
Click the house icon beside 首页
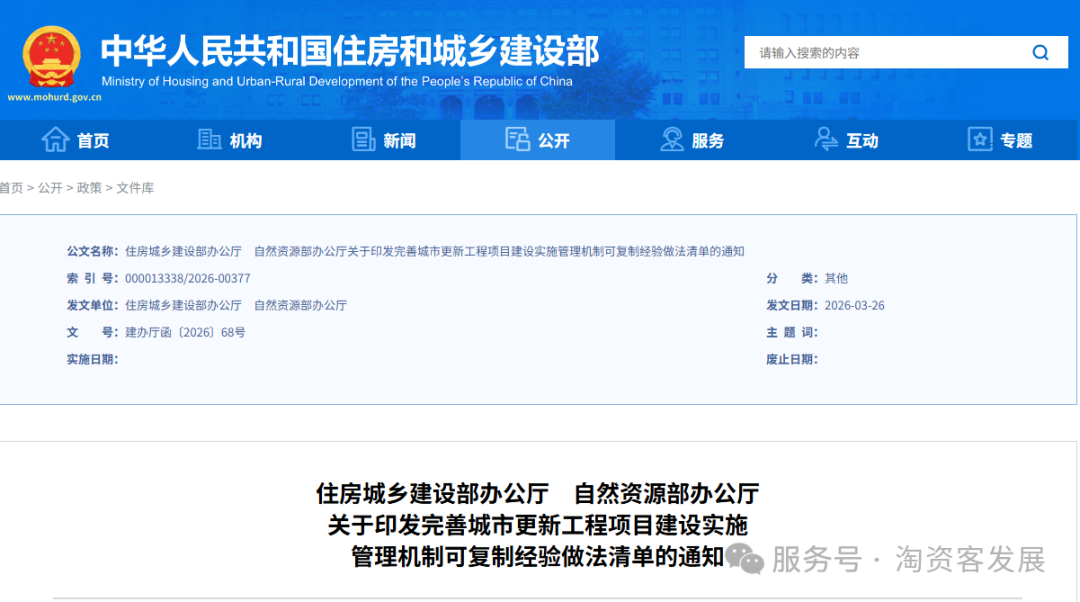tap(55, 140)
